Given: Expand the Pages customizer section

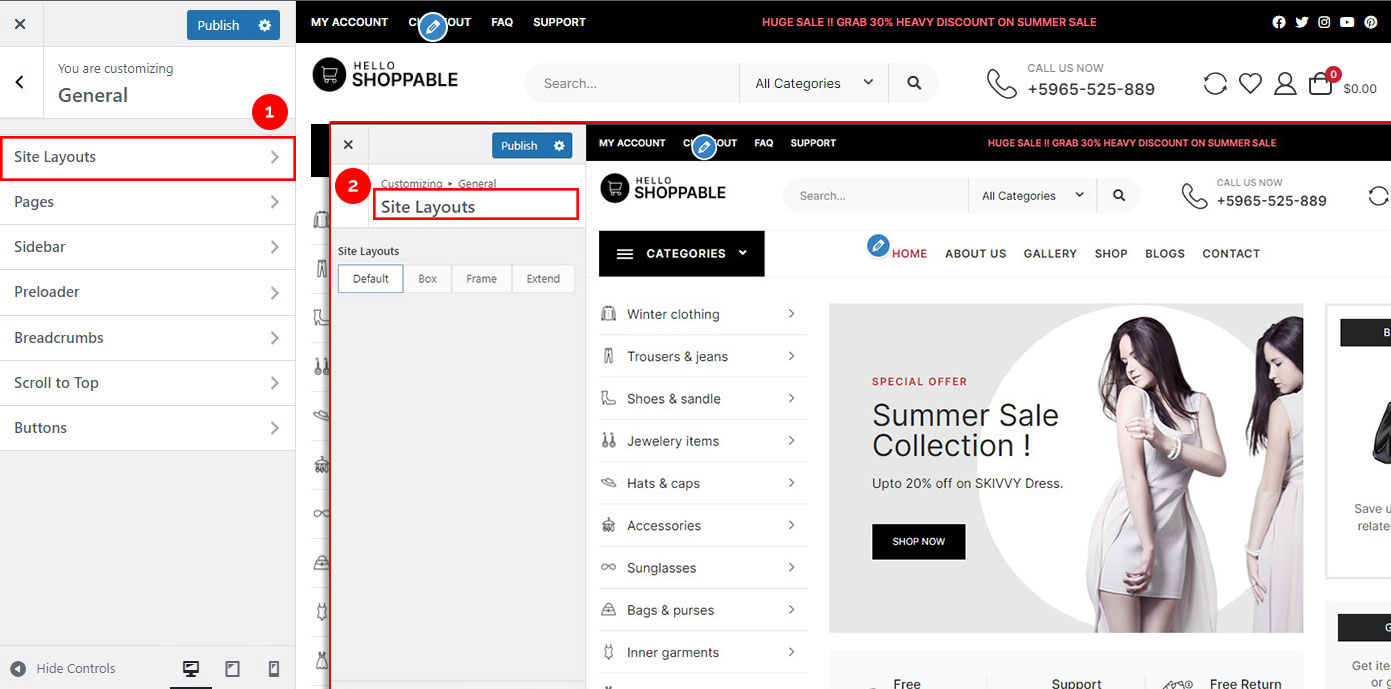Looking at the screenshot, I should (x=147, y=201).
